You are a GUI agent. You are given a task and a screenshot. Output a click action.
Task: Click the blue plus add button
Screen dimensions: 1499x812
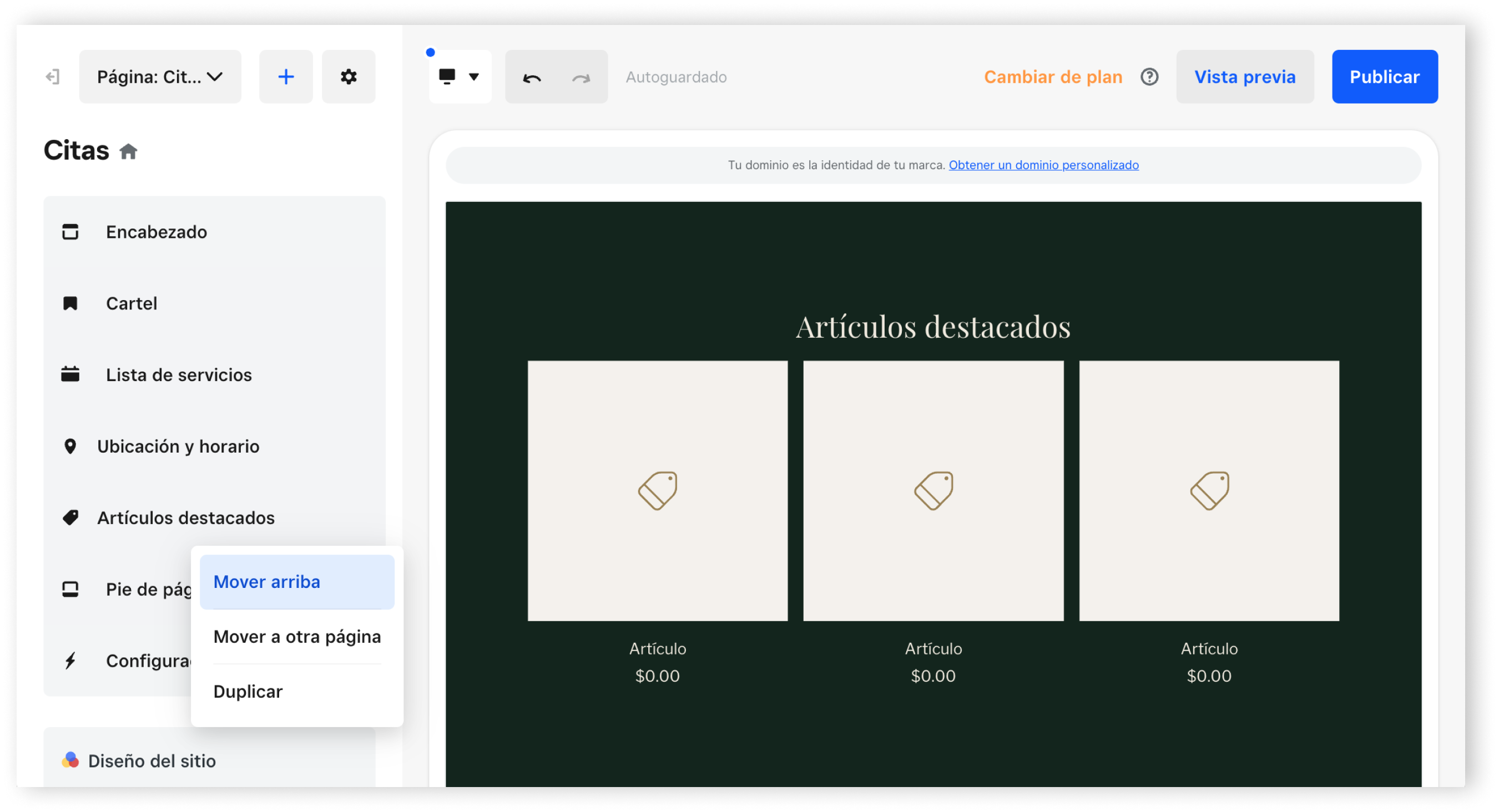pyautogui.click(x=286, y=77)
